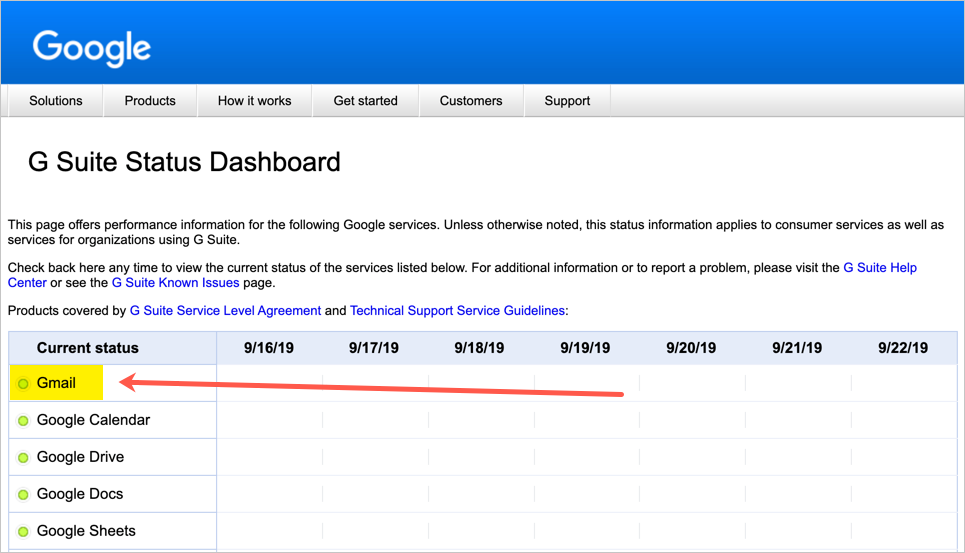Click the 9/22/19 date column header

tap(903, 348)
